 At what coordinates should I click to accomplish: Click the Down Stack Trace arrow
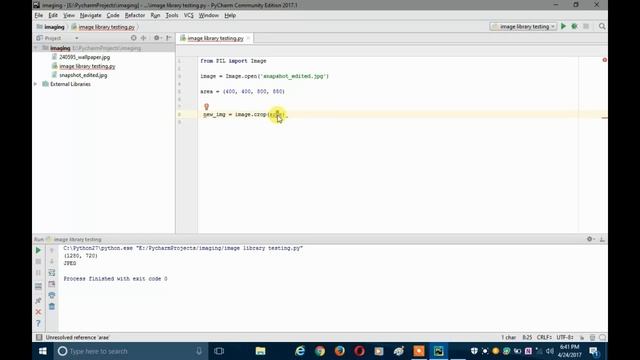52,261
